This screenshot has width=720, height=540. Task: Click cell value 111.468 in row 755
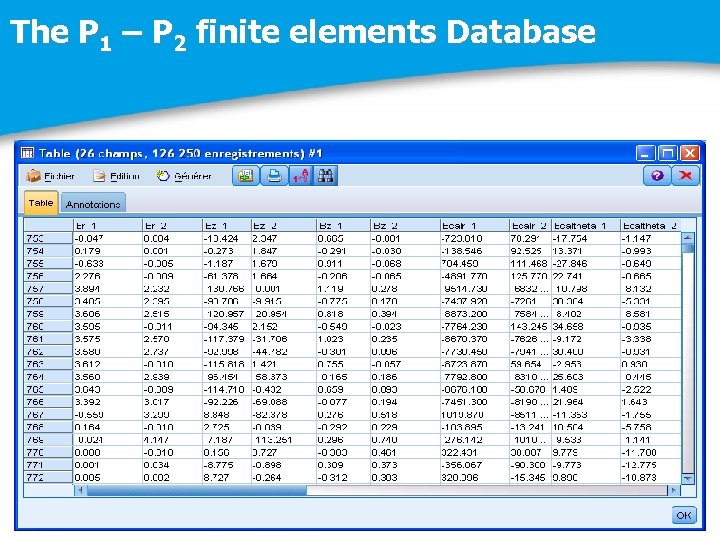pyautogui.click(x=529, y=264)
